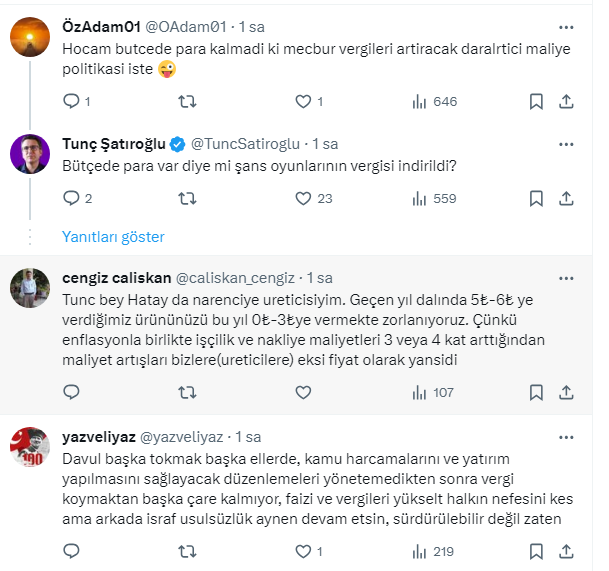The width and height of the screenshot is (609, 571).
Task: Bookmark ÖzAdam01's tweet
Action: (536, 101)
